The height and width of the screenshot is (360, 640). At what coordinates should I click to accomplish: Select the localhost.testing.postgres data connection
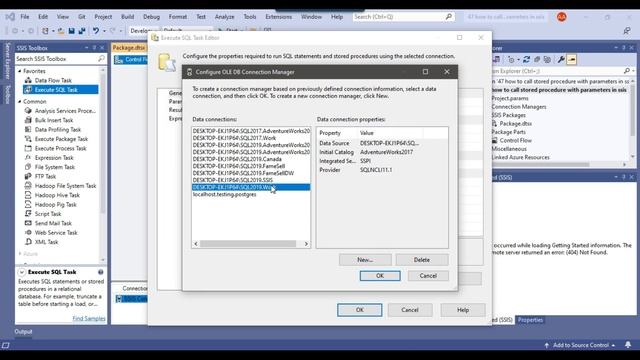coord(224,194)
